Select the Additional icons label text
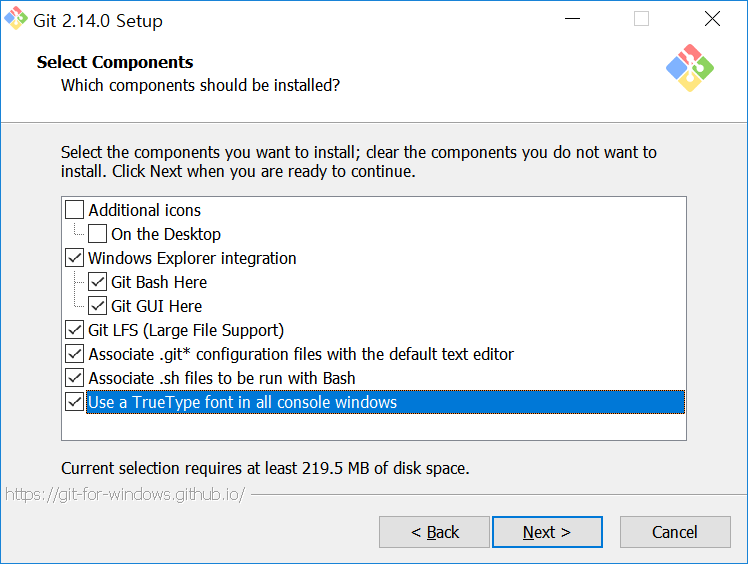 pos(145,210)
